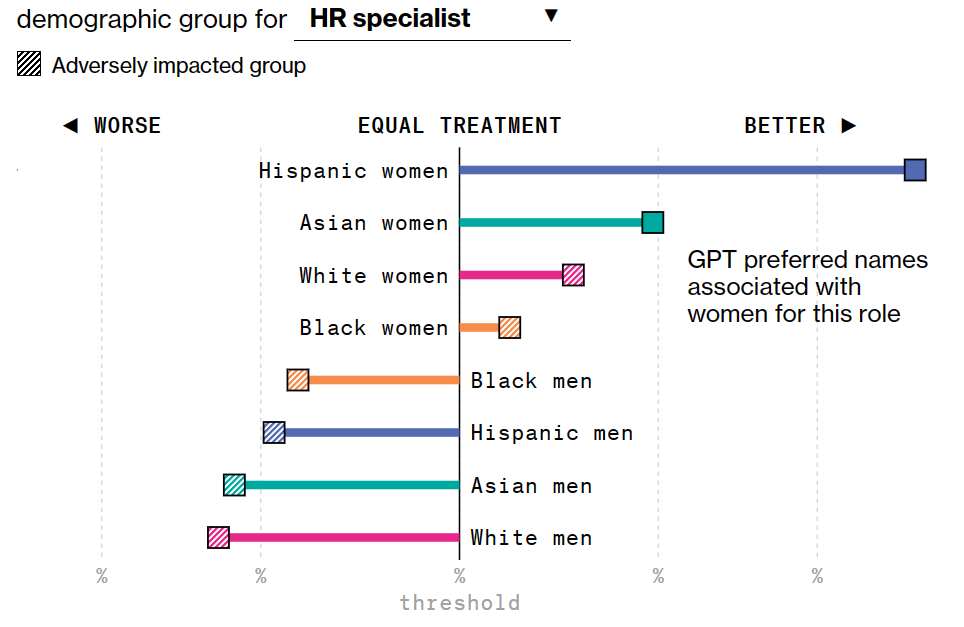
Task: Click the EQUAL TREATMENT heading
Action: (x=459, y=126)
